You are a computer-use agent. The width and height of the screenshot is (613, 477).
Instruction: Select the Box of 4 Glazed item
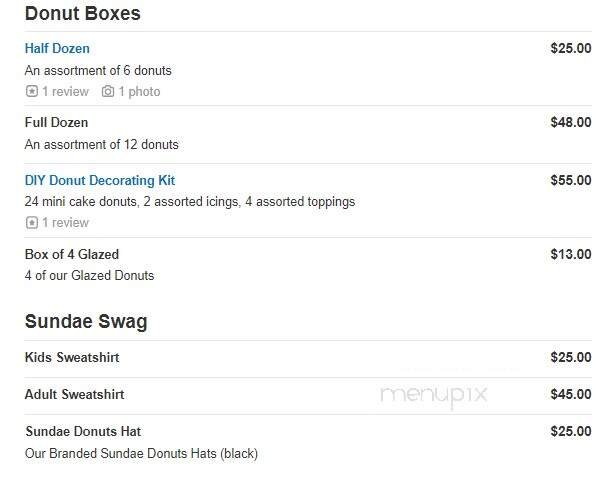[x=72, y=255]
